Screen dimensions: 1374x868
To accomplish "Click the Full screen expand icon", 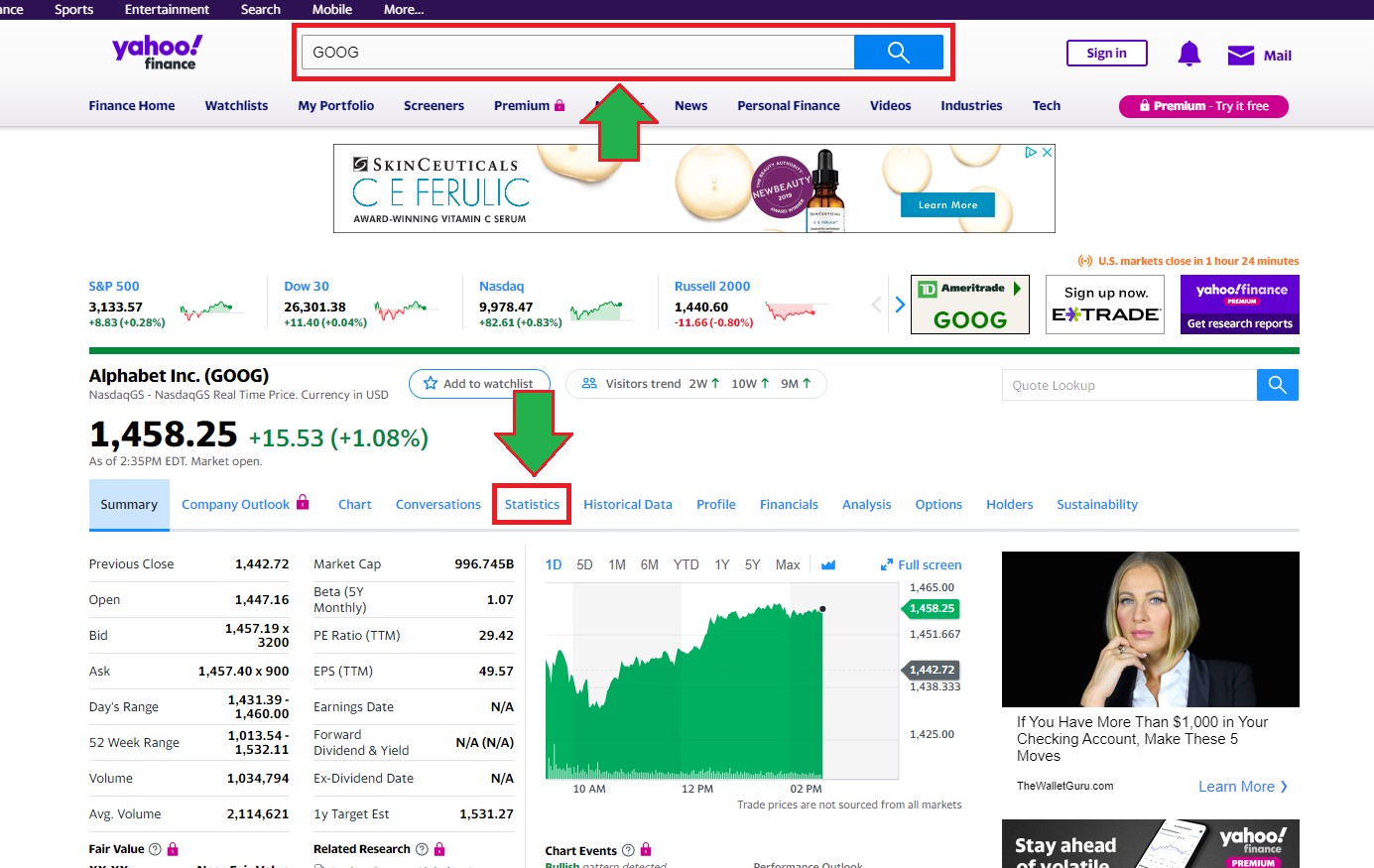I will coord(887,565).
